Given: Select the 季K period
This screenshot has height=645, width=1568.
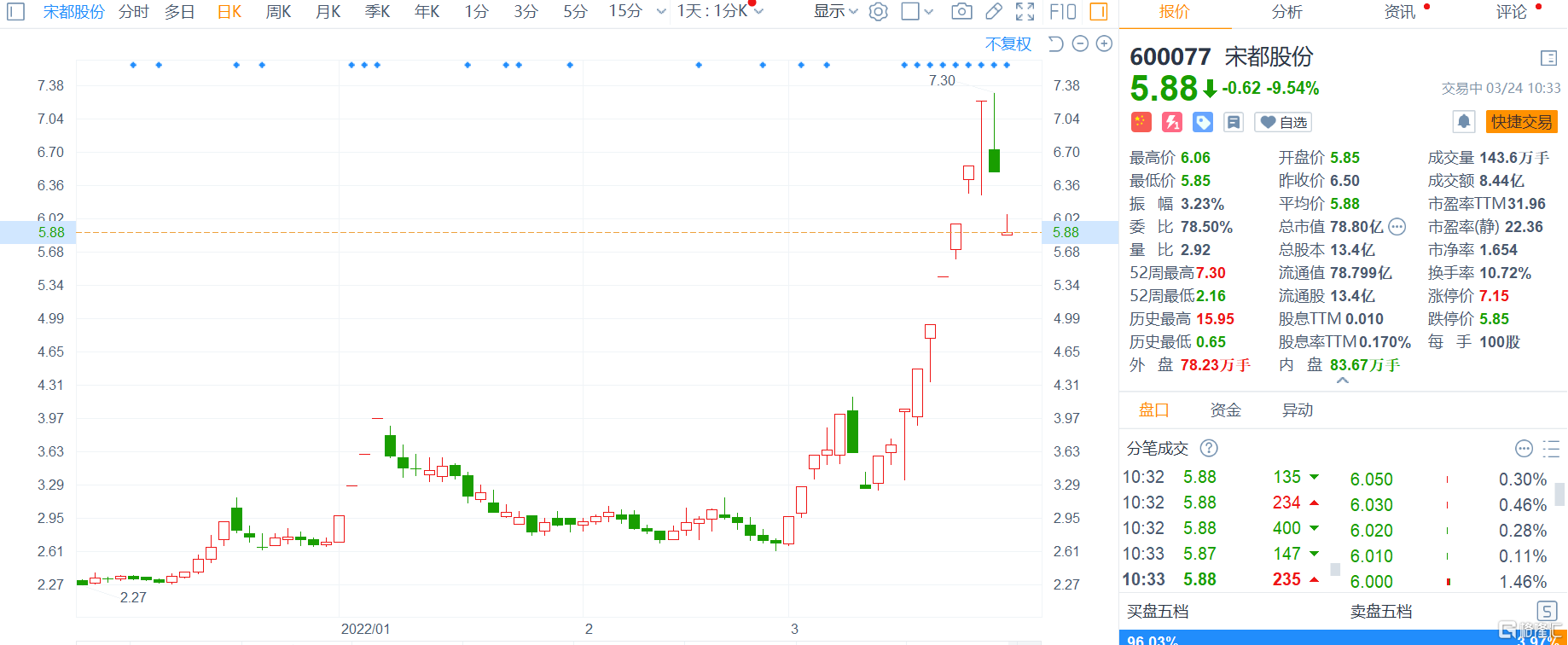Looking at the screenshot, I should [378, 11].
